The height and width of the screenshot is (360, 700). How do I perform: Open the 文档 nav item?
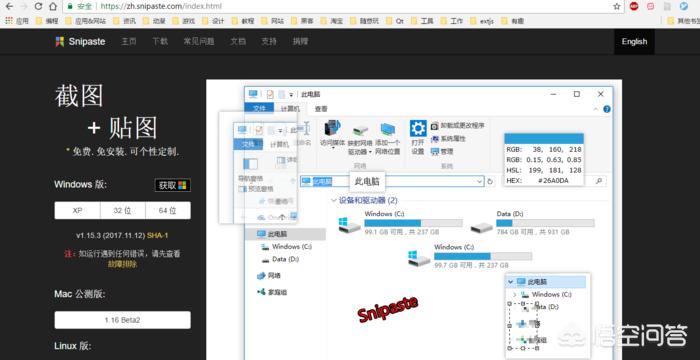pos(238,42)
